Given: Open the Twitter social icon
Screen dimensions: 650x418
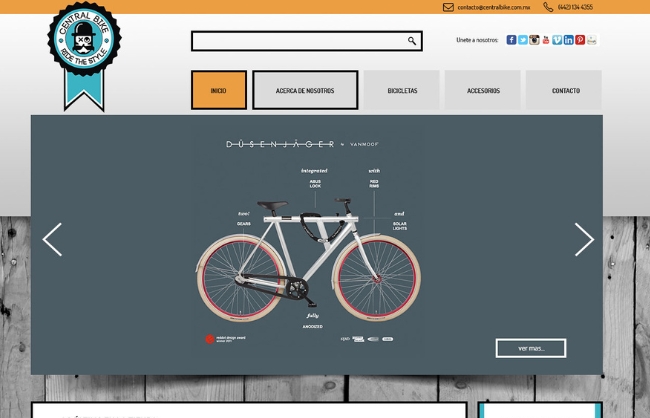Looking at the screenshot, I should 523,40.
